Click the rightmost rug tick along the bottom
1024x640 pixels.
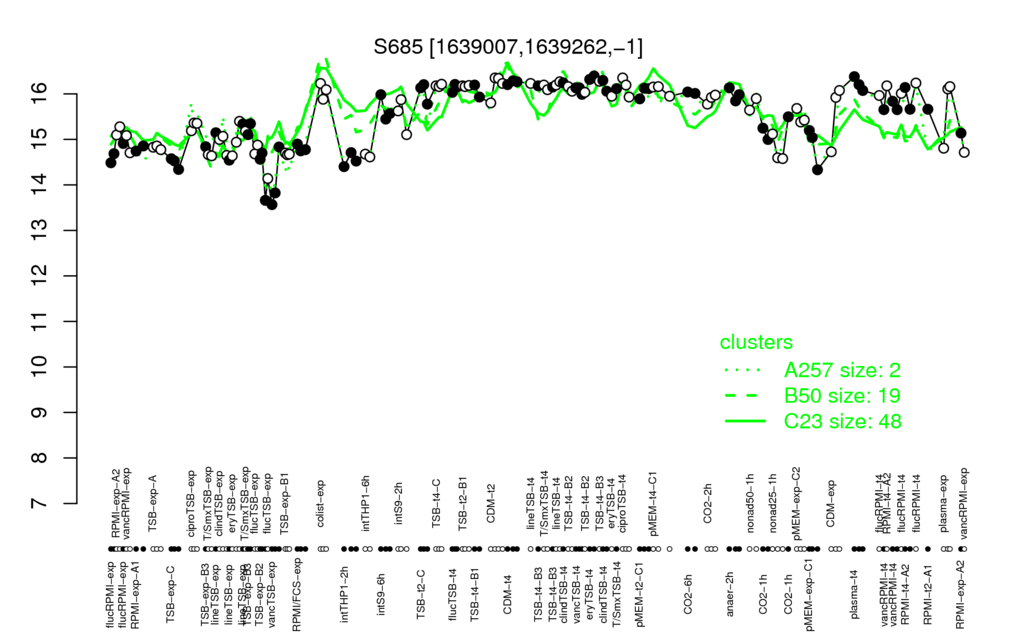(x=964, y=549)
